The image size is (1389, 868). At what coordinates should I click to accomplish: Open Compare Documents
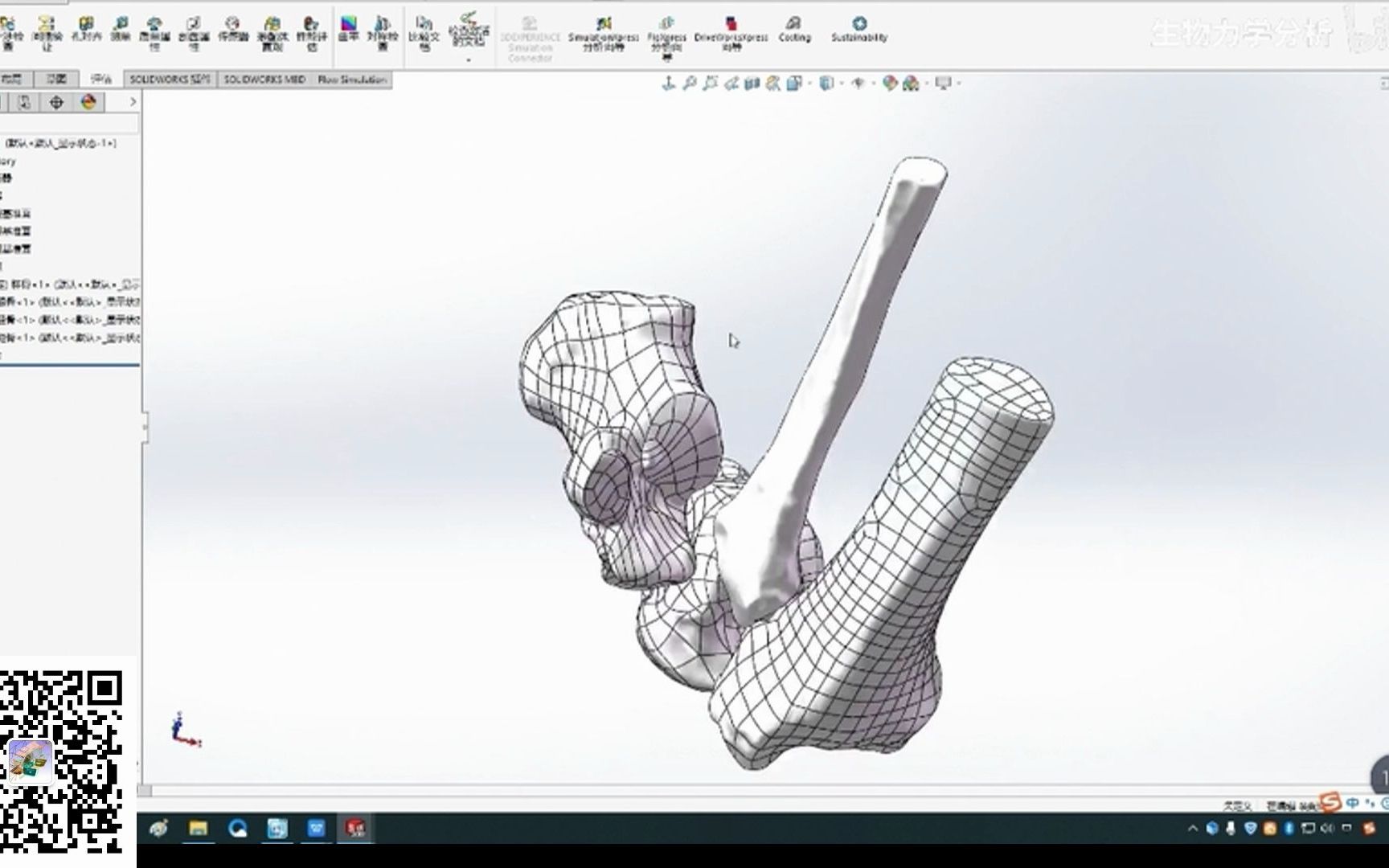click(424, 32)
